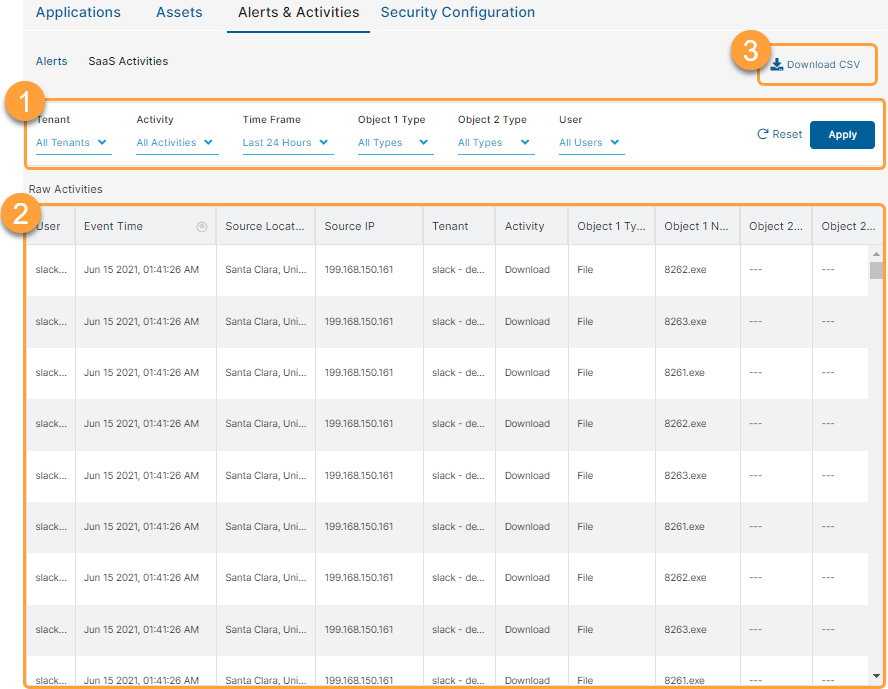Expand the User filter showing All Users
Screen dimensions: 888x689
click(589, 142)
